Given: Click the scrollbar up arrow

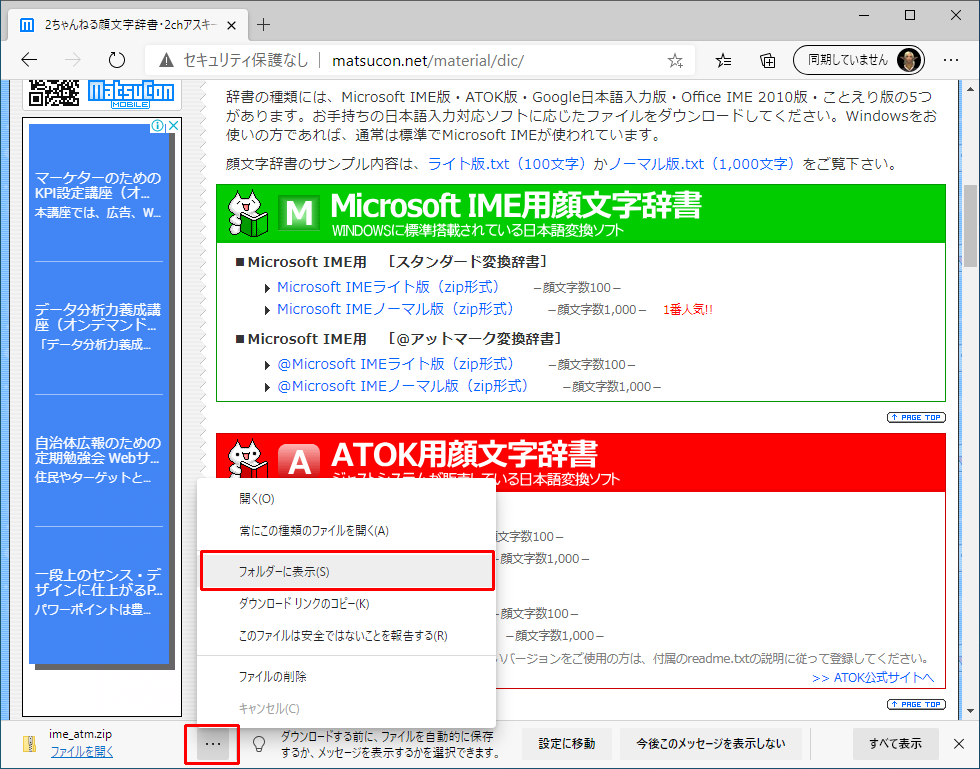Looking at the screenshot, I should (970, 89).
